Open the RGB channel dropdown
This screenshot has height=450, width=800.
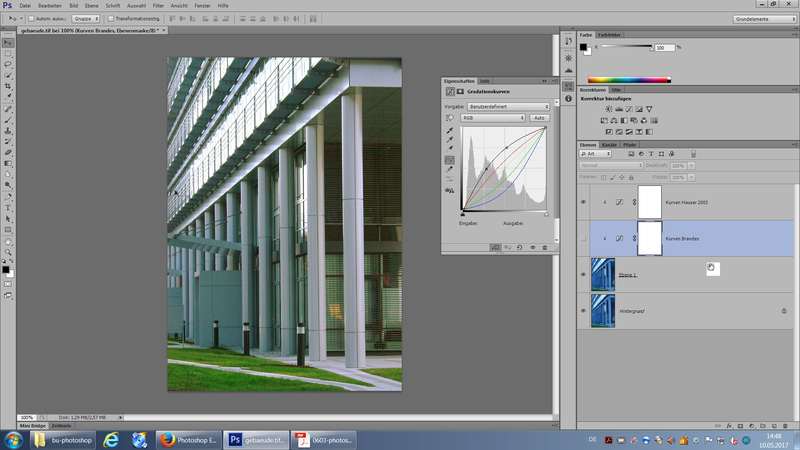[492, 117]
